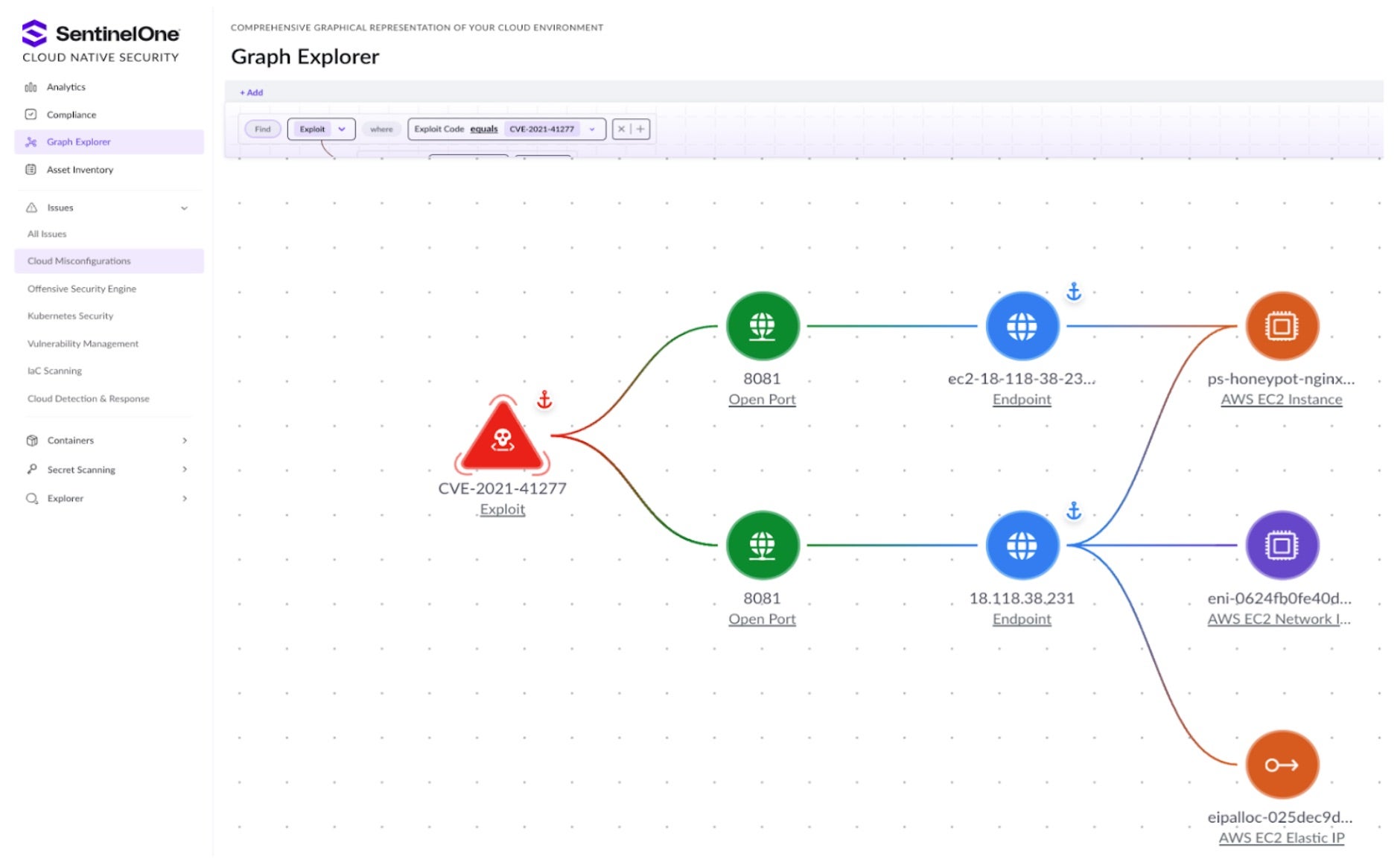
Task: Click the equals operator in filter
Action: point(483,129)
